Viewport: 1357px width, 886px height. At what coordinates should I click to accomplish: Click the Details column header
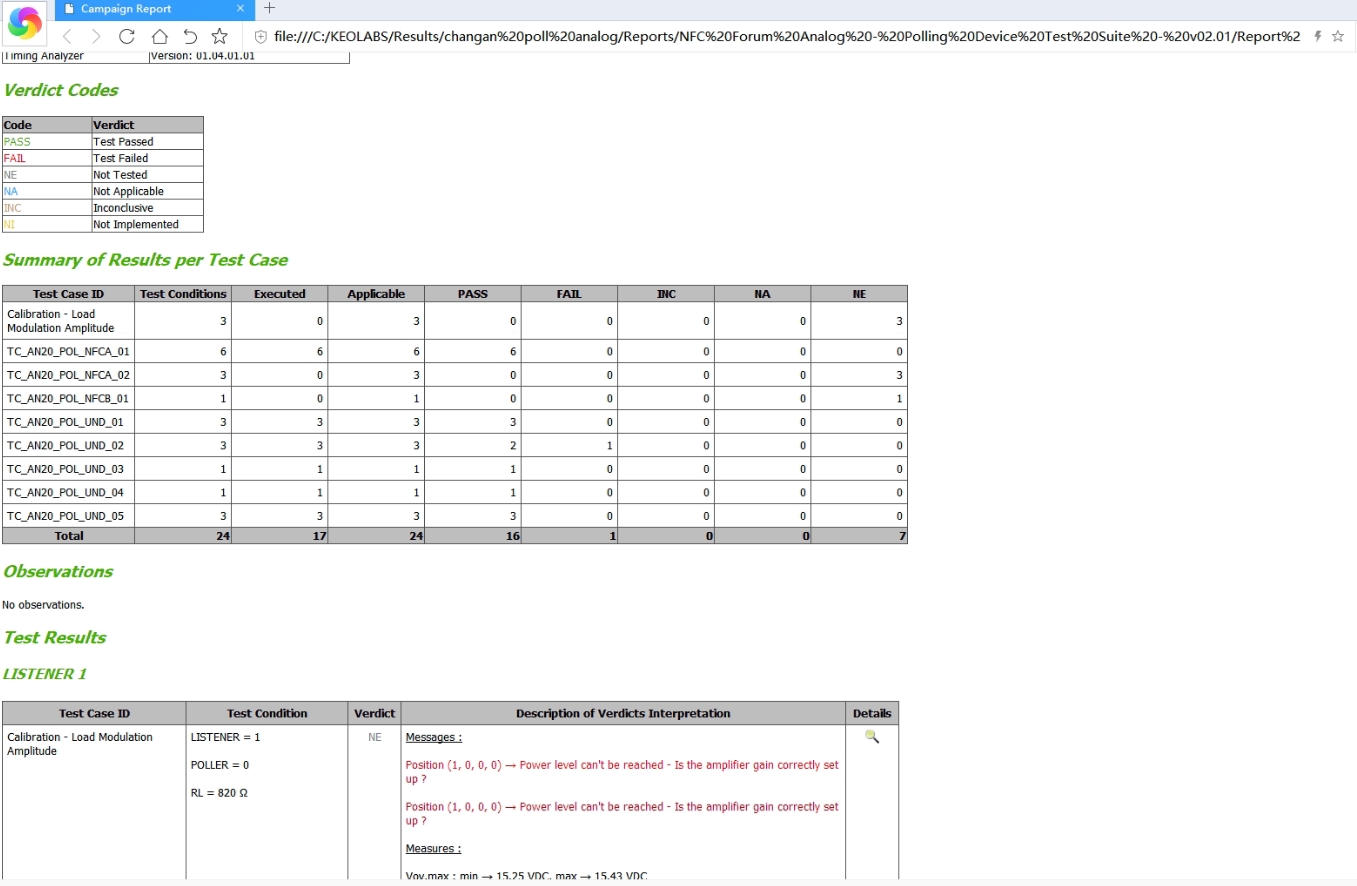(872, 713)
